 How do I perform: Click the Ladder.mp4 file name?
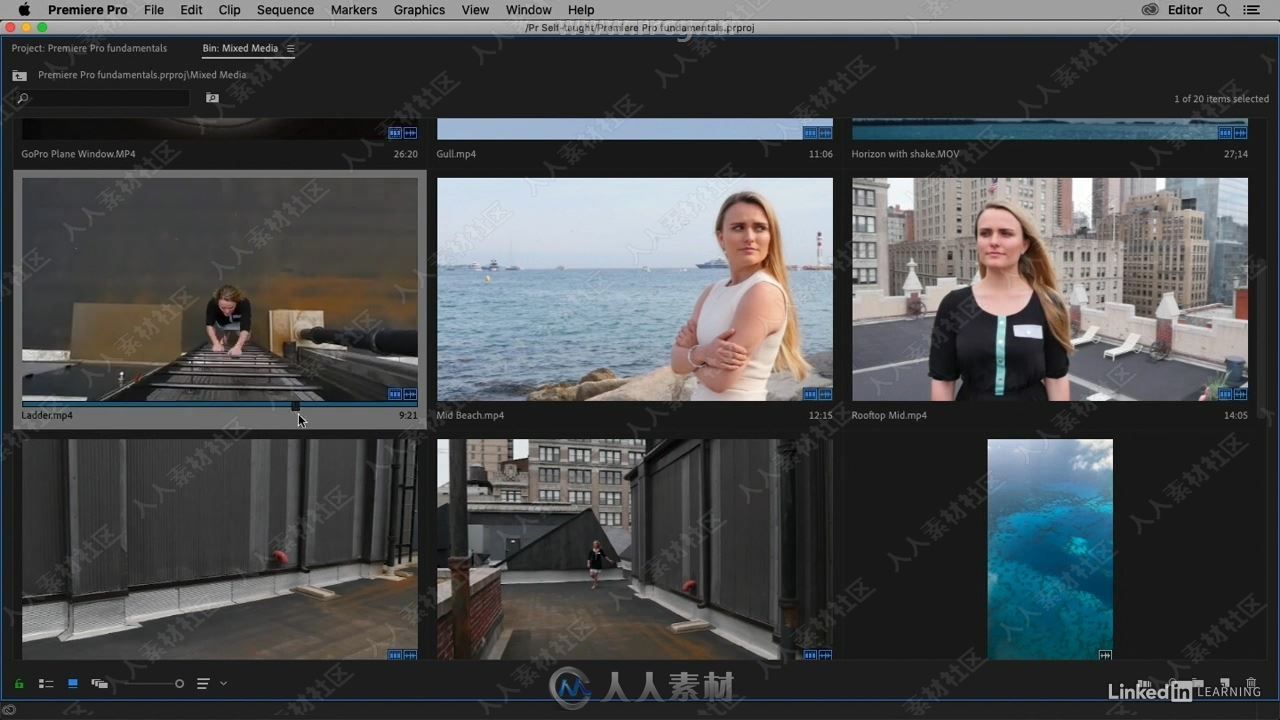tap(47, 415)
